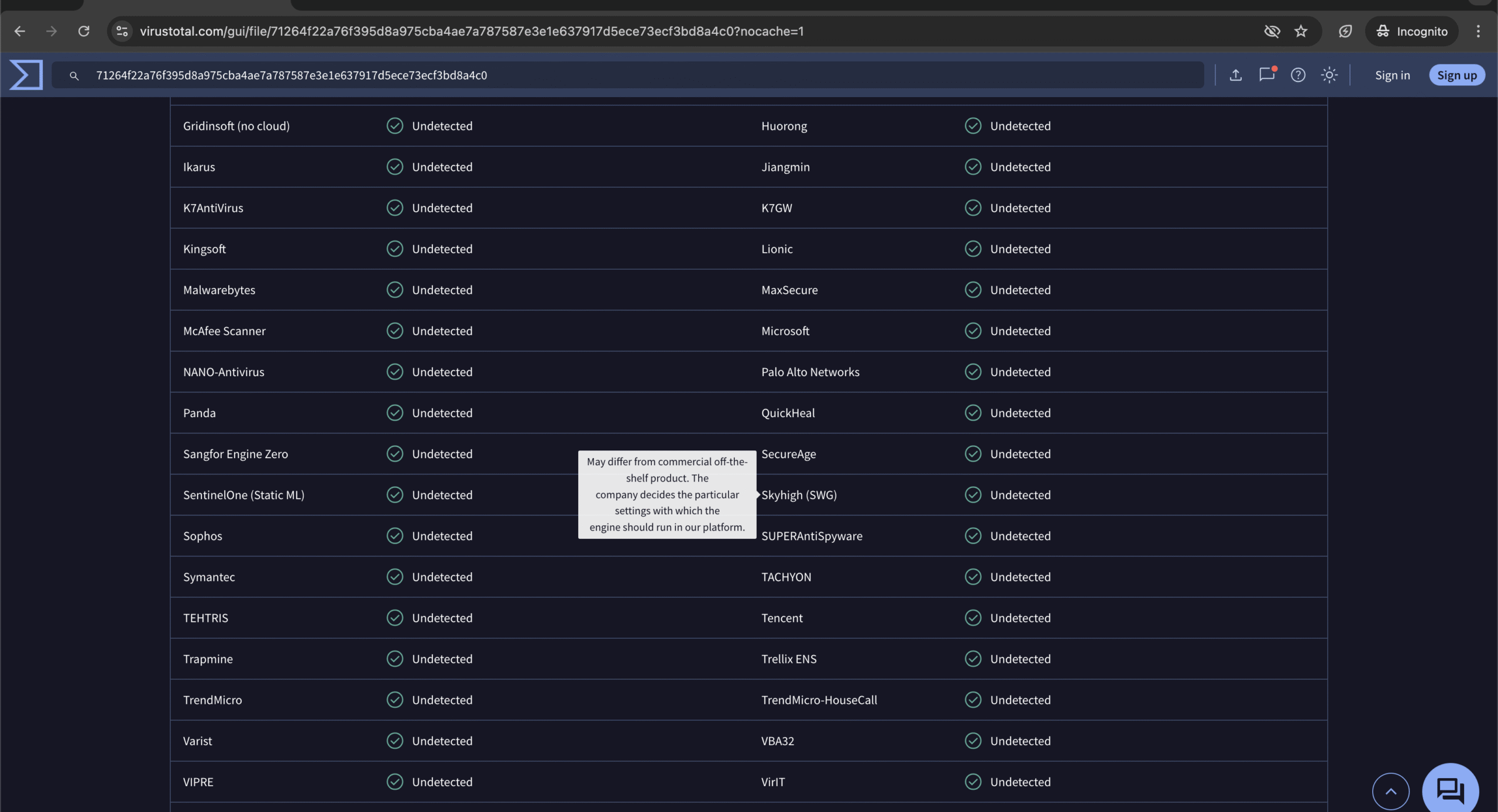Bookmark the page with the star icon
This screenshot has height=812, width=1498.
pyautogui.click(x=1300, y=31)
